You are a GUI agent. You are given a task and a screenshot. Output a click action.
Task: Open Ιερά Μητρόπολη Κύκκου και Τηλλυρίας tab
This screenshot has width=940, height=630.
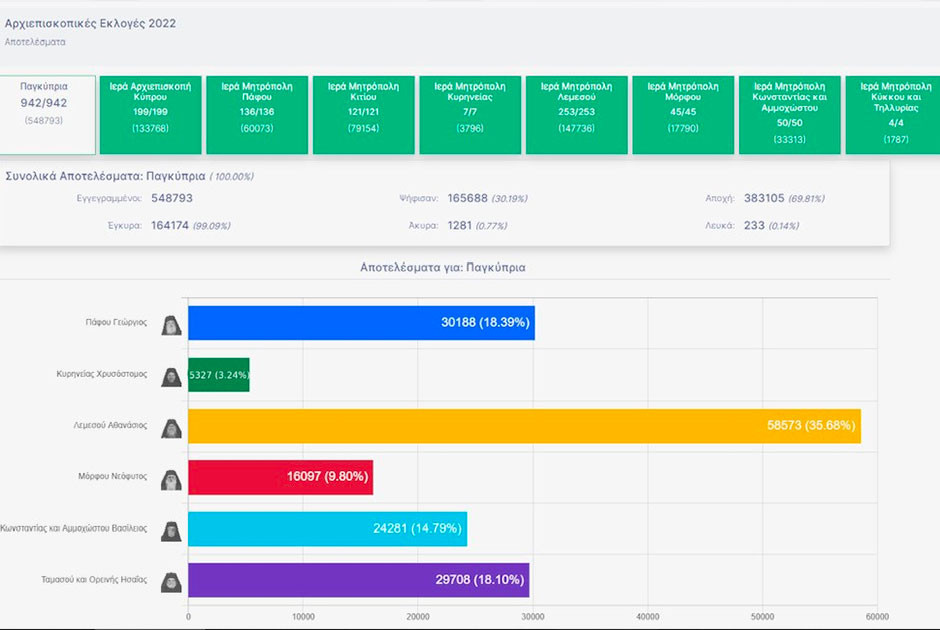pyautogui.click(x=893, y=114)
